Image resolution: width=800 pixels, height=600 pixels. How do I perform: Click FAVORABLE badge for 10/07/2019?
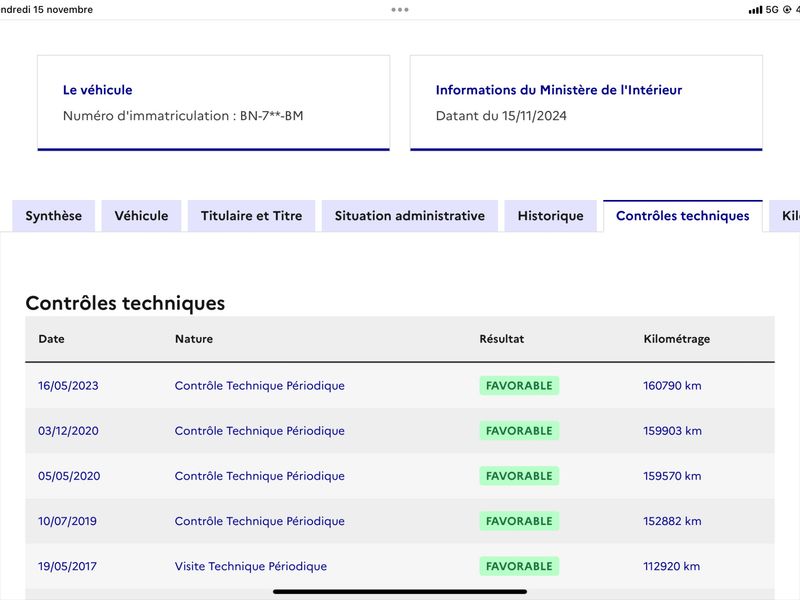point(519,521)
